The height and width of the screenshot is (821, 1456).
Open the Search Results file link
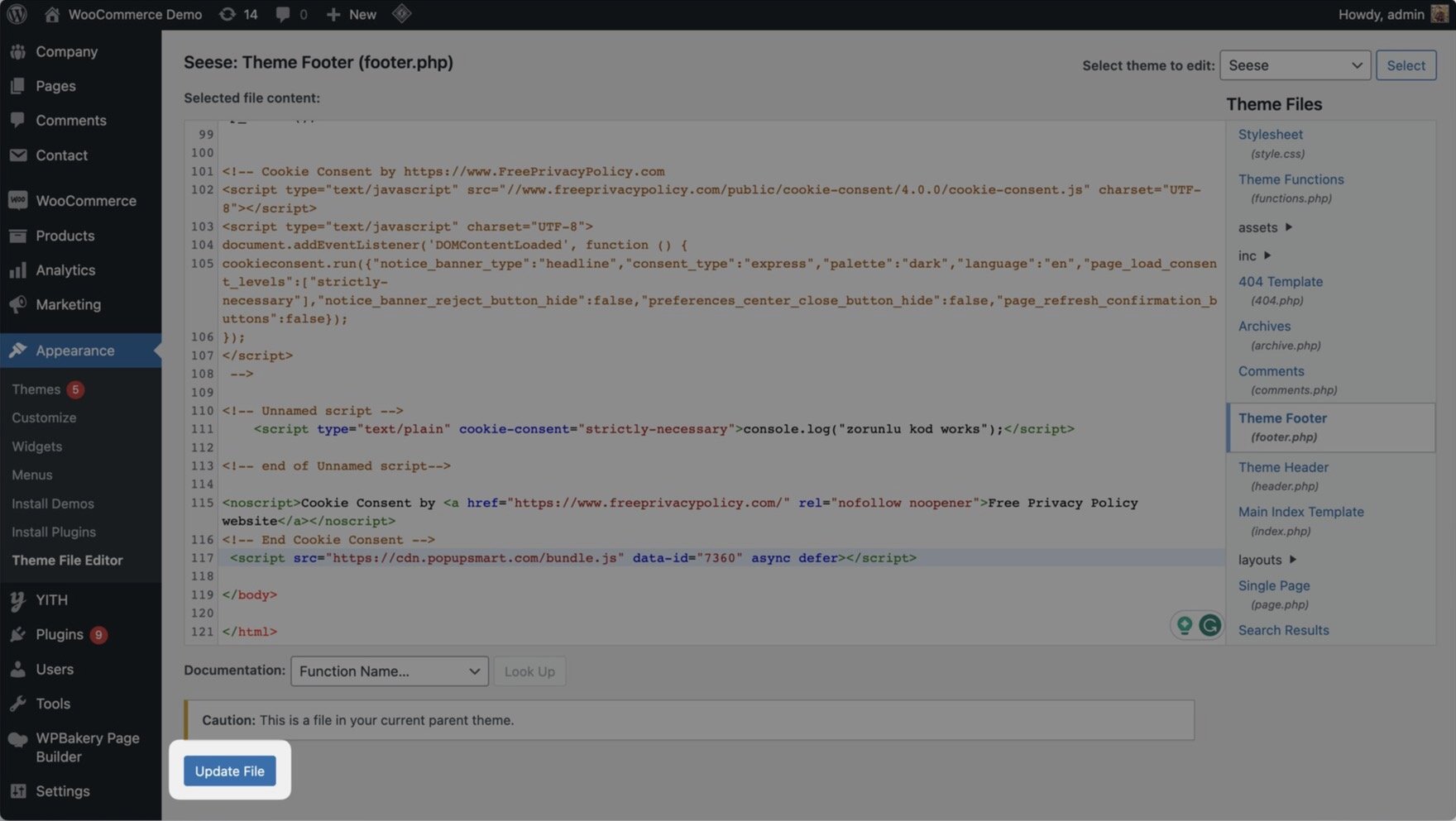1283,630
